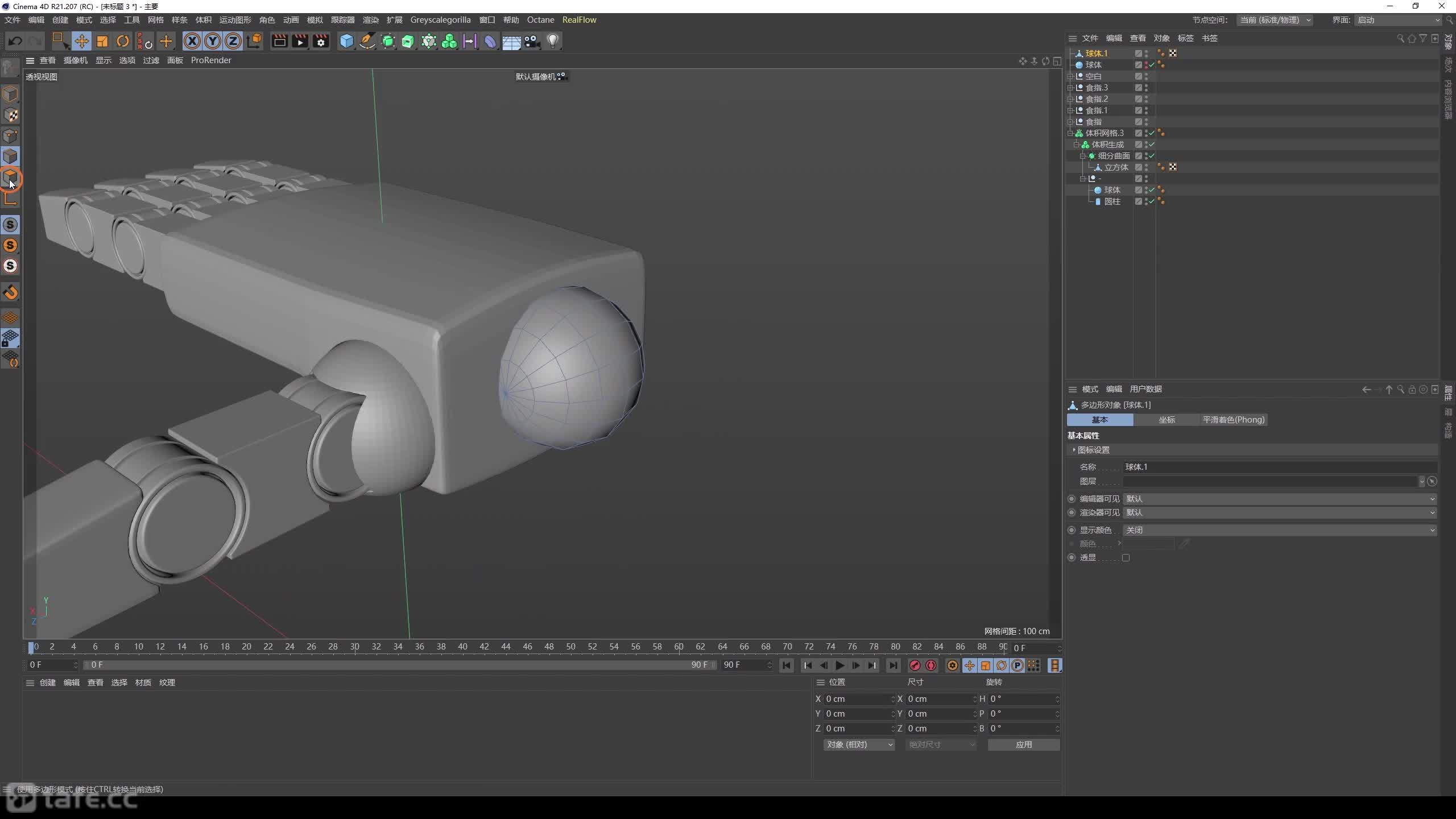Click the 应用 button
Screen dimensions: 1456x819
1024,744
